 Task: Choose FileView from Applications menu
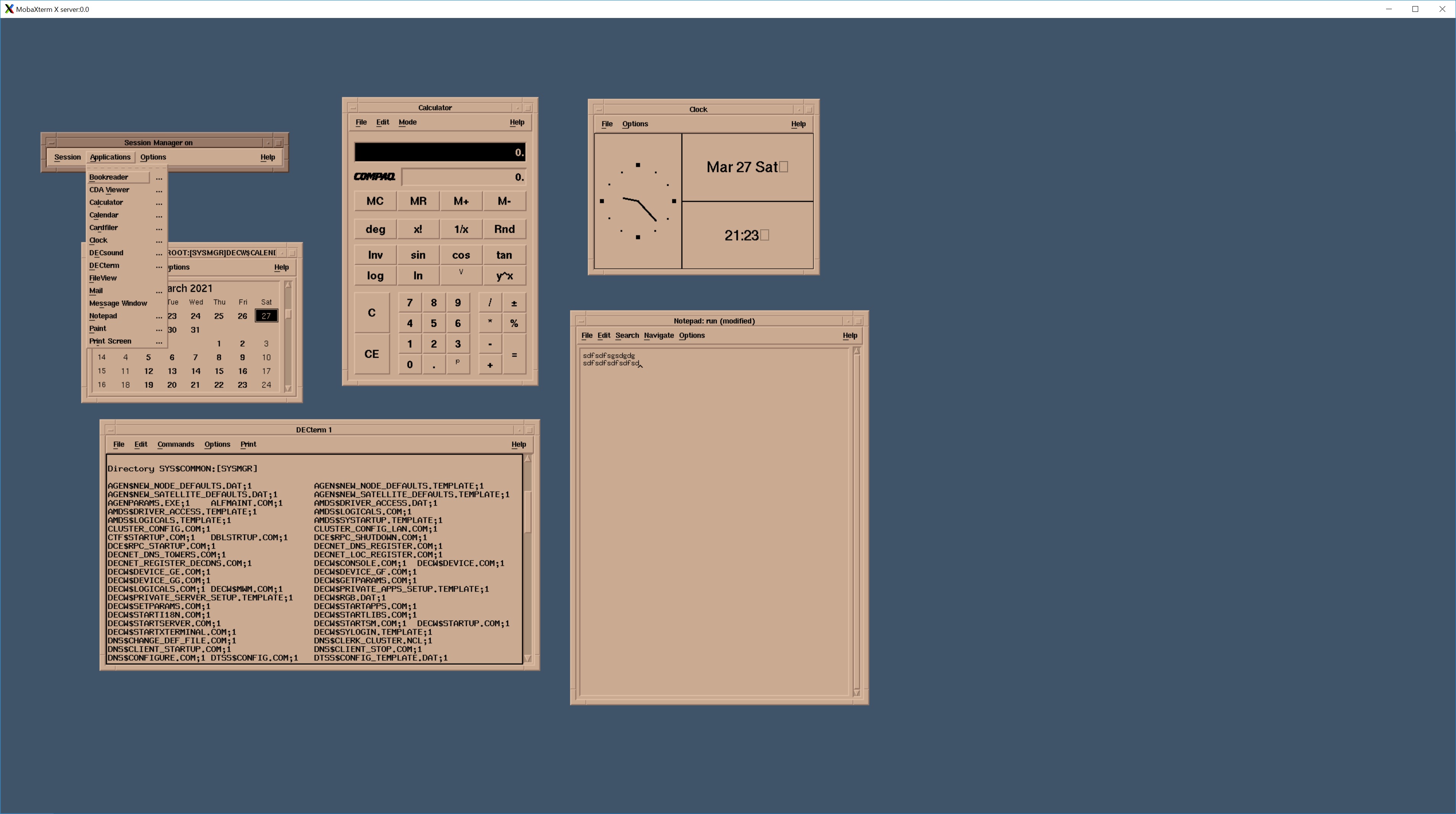[x=103, y=278]
